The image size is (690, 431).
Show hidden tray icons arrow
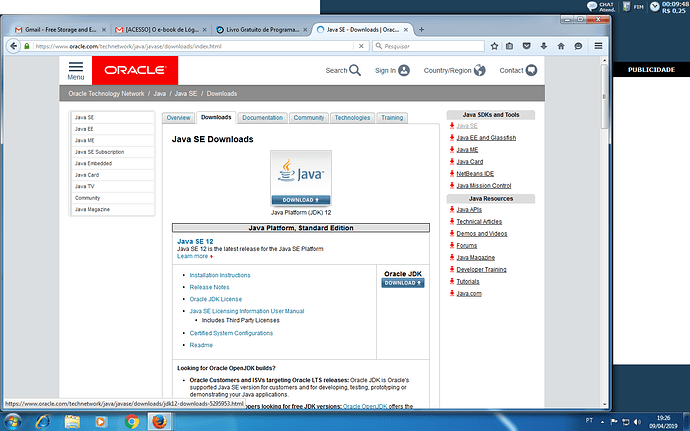click(602, 422)
